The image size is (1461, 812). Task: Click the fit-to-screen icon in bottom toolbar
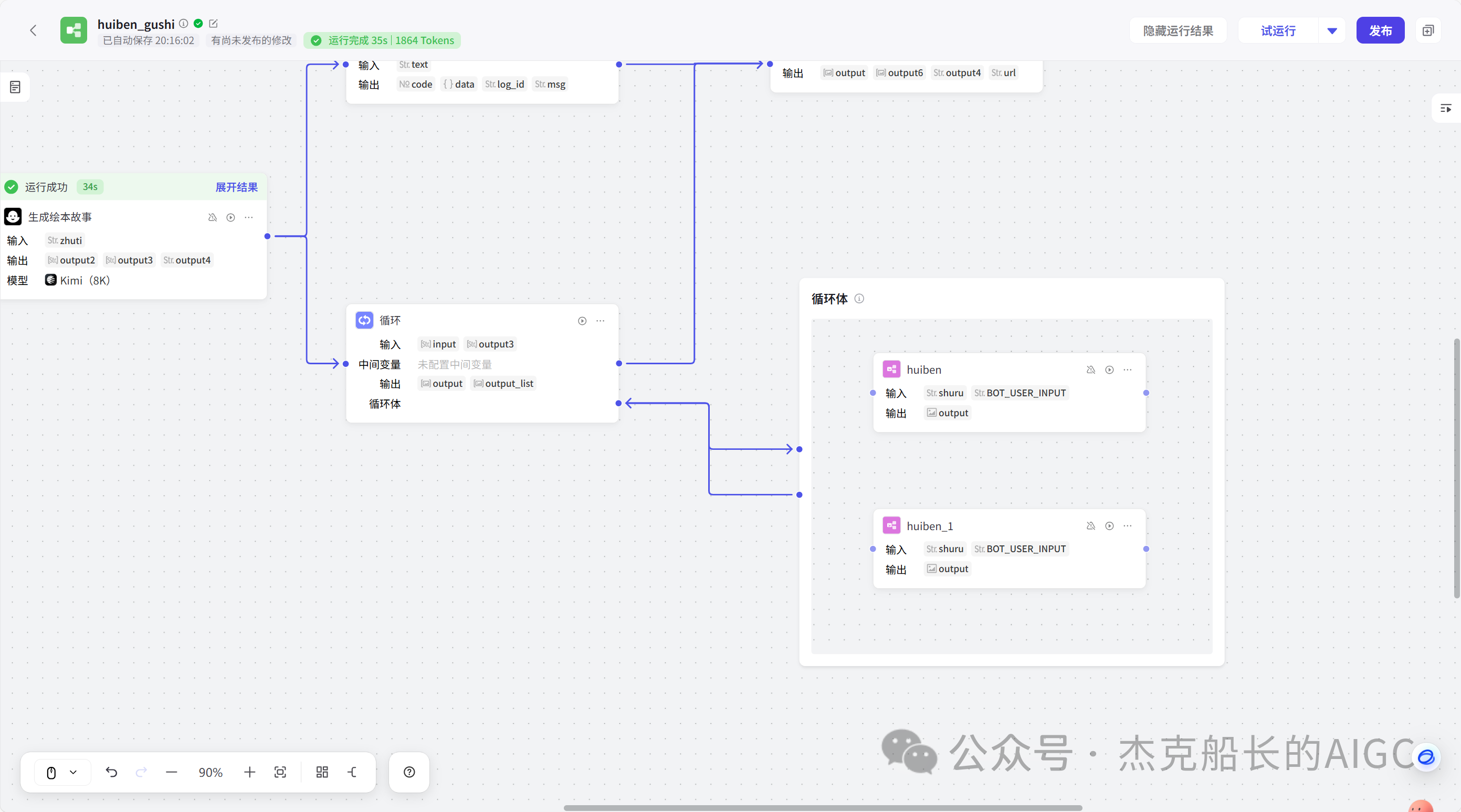(x=281, y=772)
